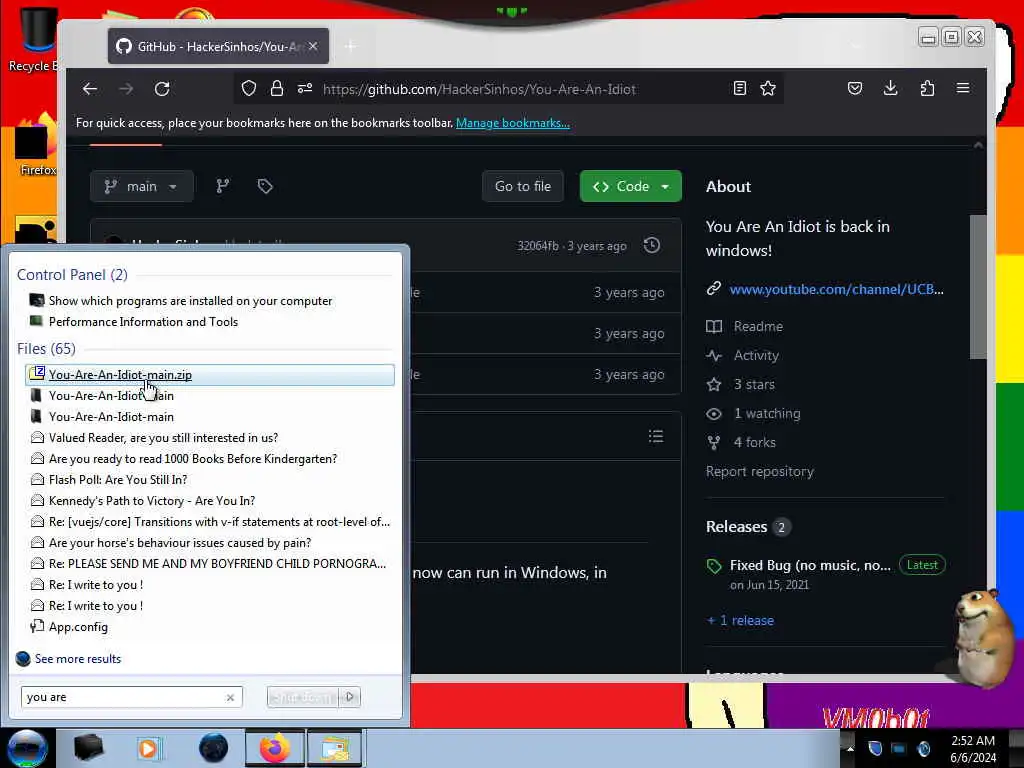The image size is (1024, 768).
Task: Click the Manage bookmarks link
Action: pyautogui.click(x=513, y=123)
